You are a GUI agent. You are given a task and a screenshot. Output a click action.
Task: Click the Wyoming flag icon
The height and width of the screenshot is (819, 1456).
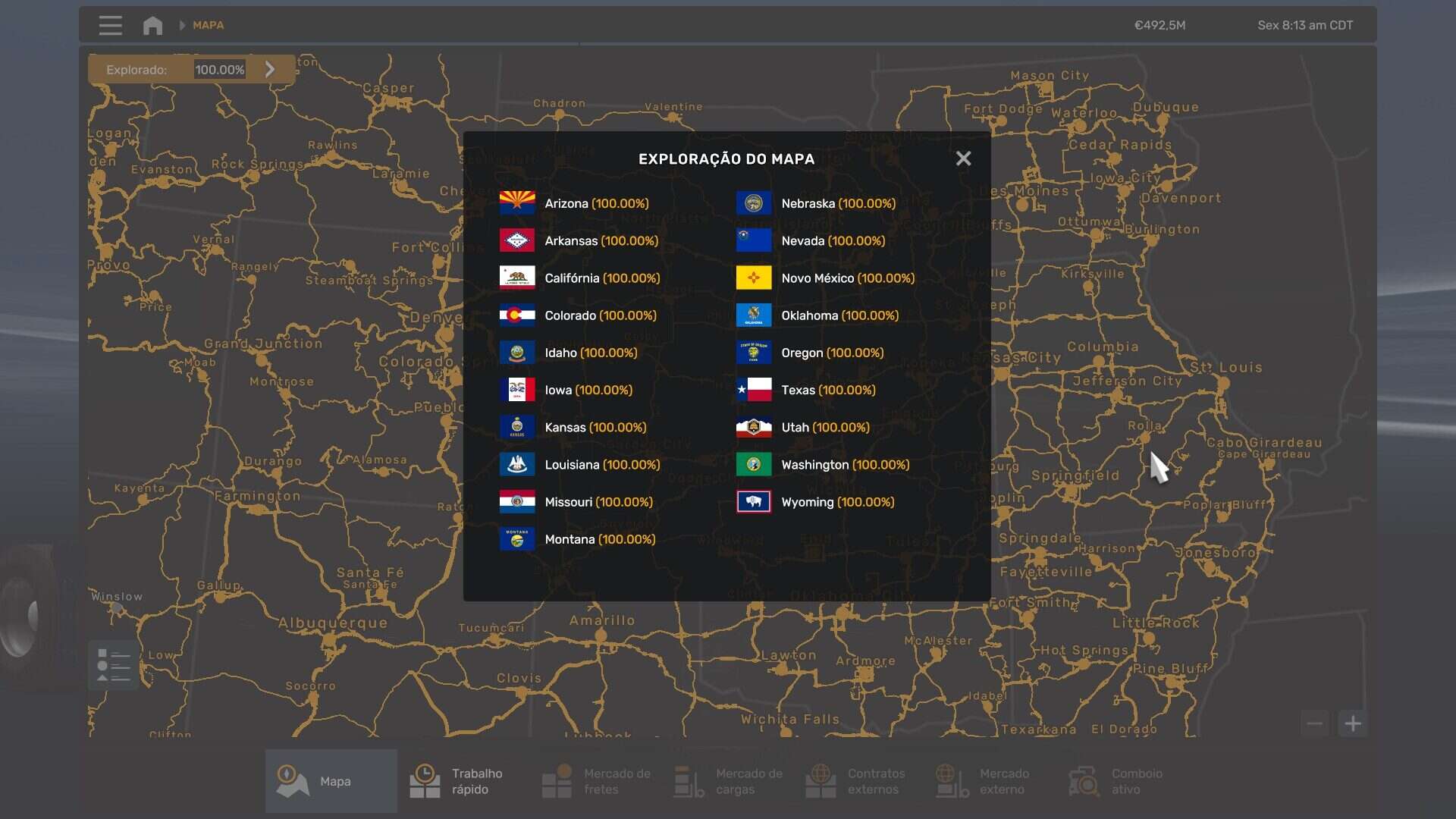[753, 502]
